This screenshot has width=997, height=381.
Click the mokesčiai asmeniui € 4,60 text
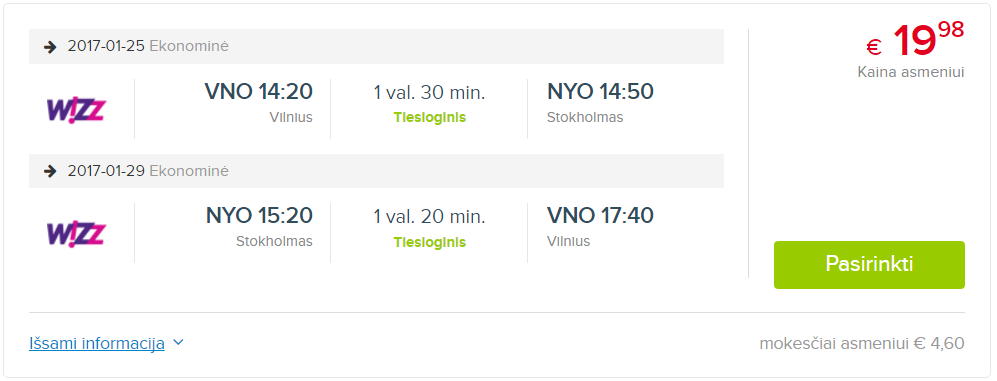pos(862,344)
